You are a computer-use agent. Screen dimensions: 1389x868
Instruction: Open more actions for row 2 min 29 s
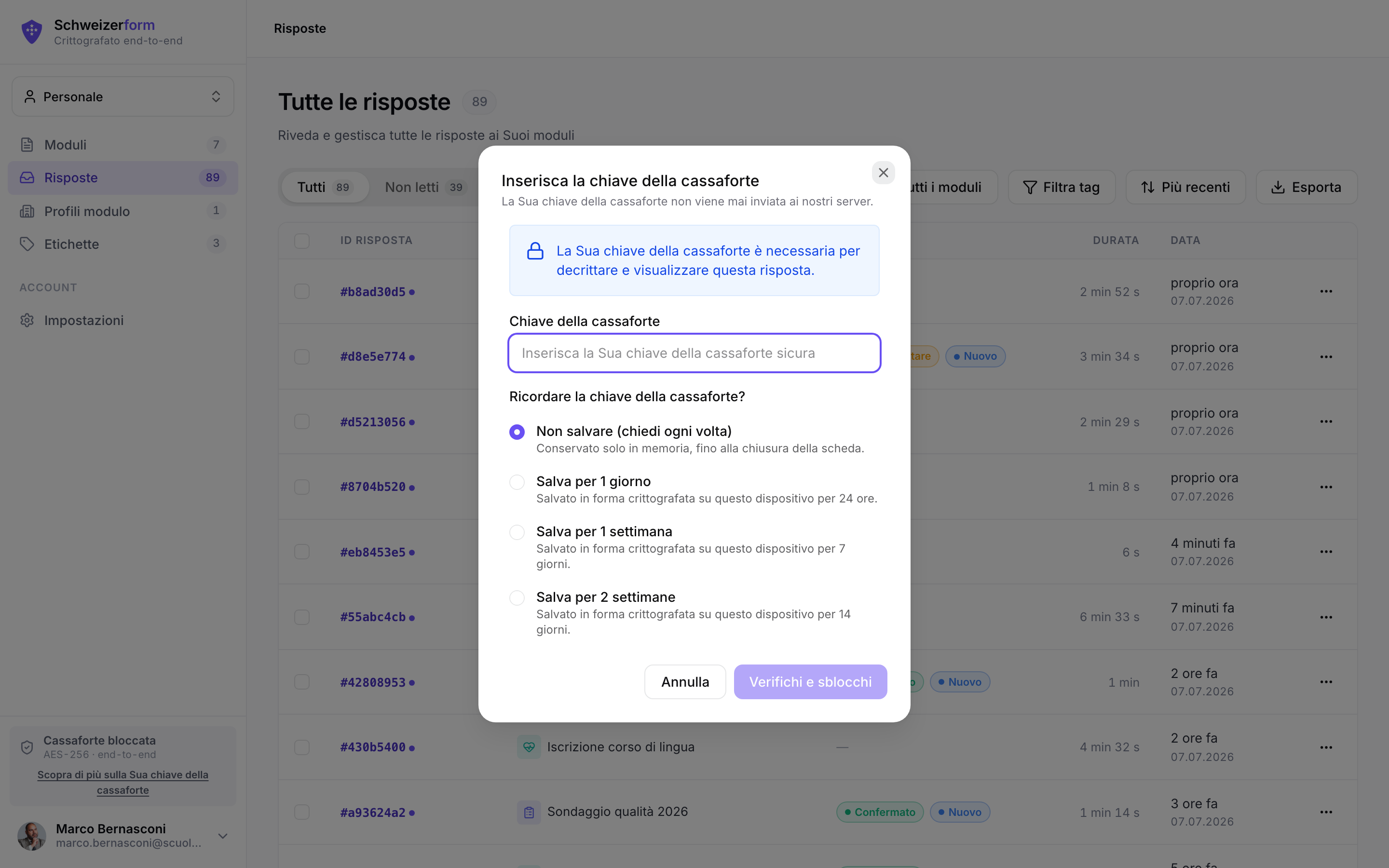tap(1326, 422)
